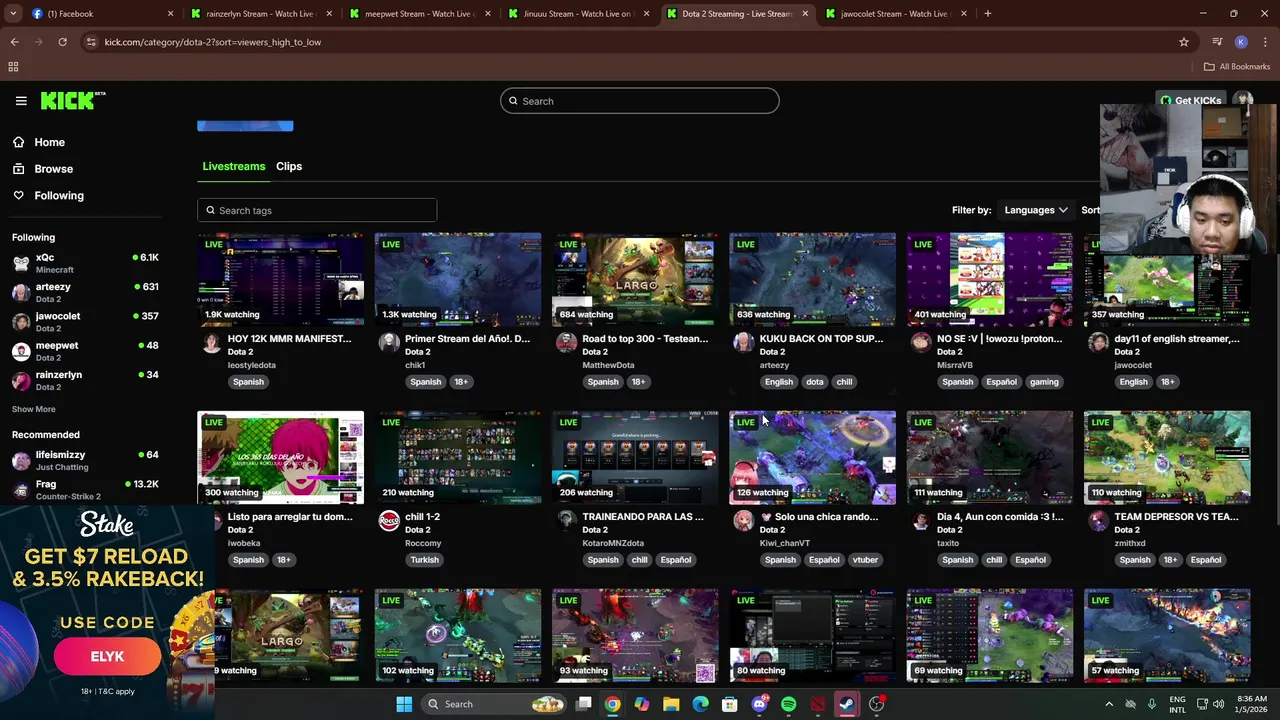The width and height of the screenshot is (1280, 720).
Task: Switch to the Facebook browser tab
Action: click(x=100, y=14)
